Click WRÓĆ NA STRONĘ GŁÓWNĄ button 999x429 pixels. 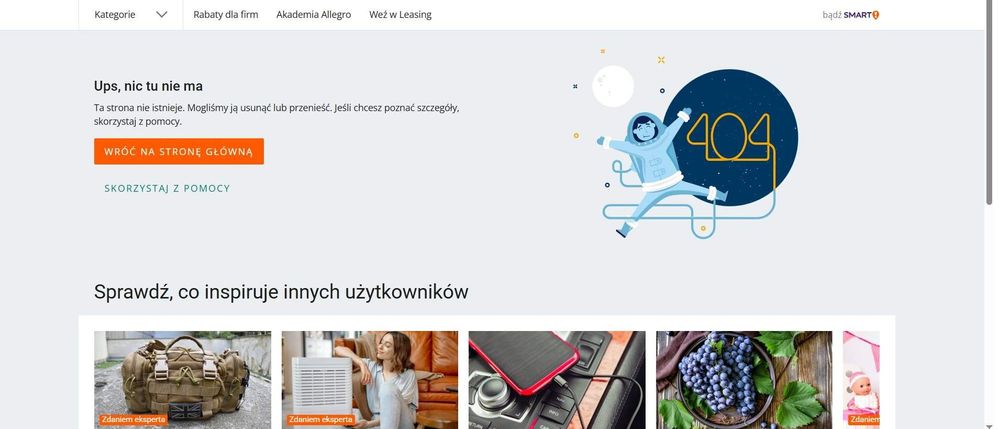point(179,152)
